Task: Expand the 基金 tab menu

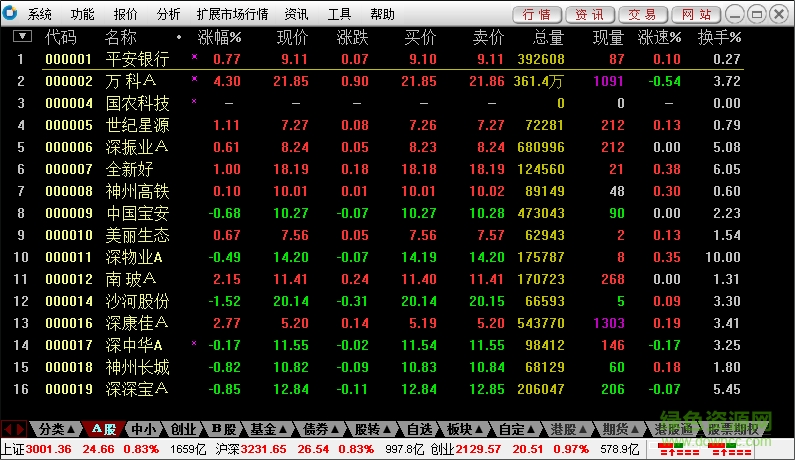Action: coord(269,429)
